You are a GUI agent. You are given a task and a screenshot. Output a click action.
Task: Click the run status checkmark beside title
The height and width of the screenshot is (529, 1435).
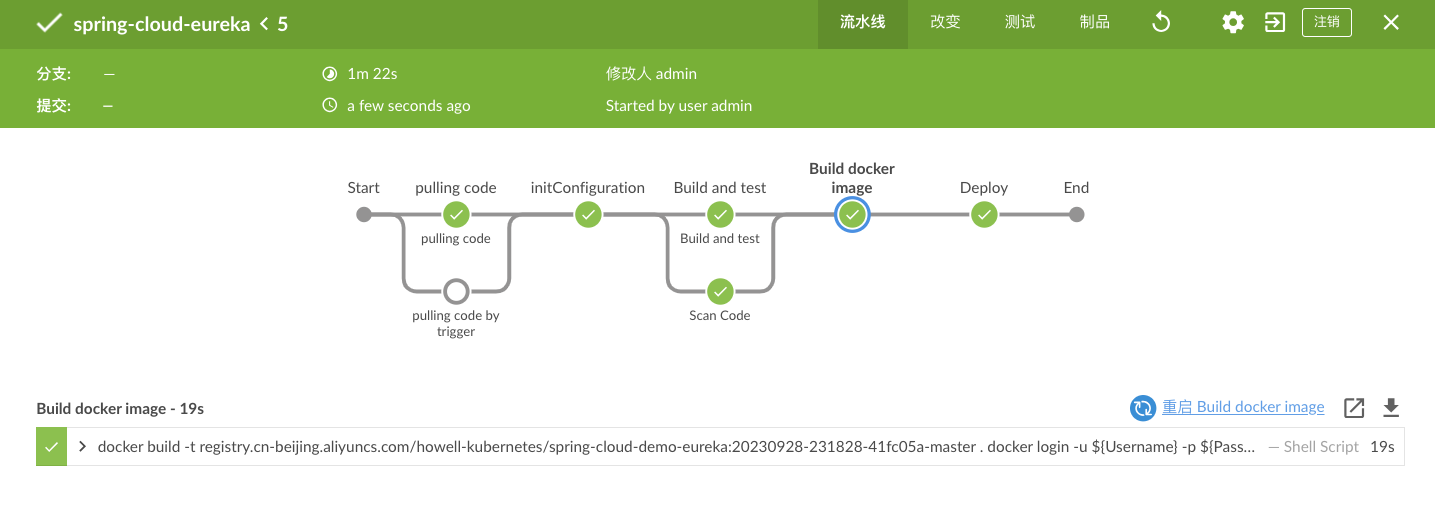[x=49, y=24]
